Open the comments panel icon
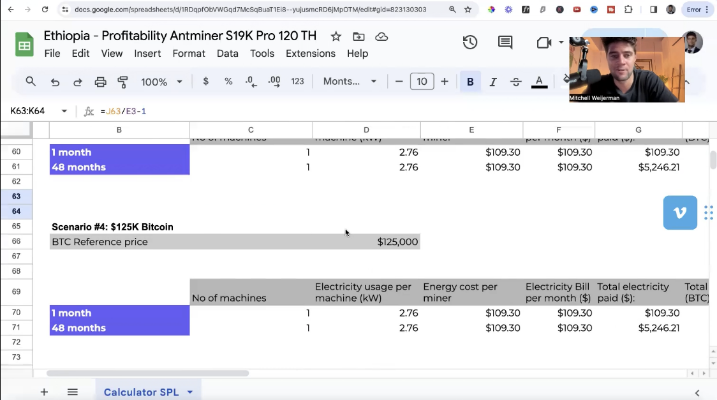The image size is (717, 400). coord(505,43)
